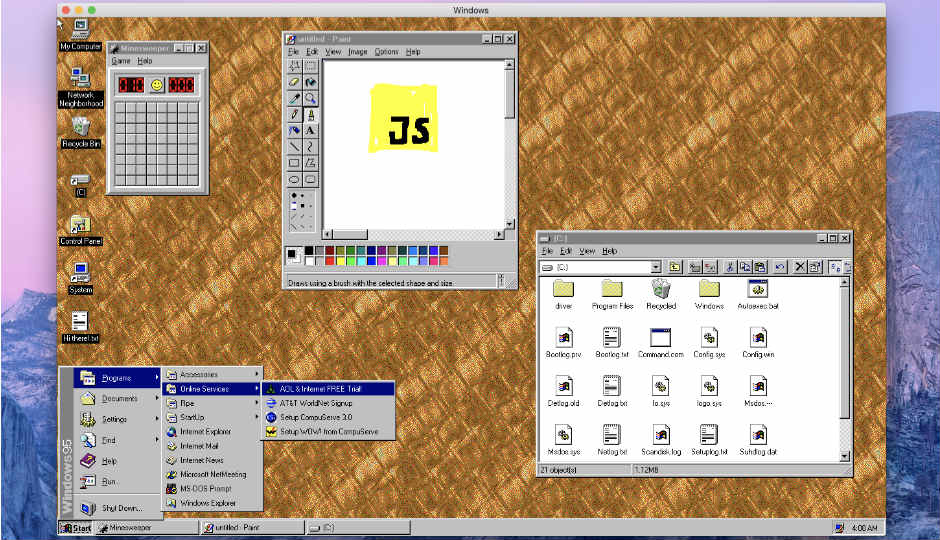Viewport: 940px width, 540px height.
Task: Click the C: window scroll down arrow
Action: coord(845,457)
